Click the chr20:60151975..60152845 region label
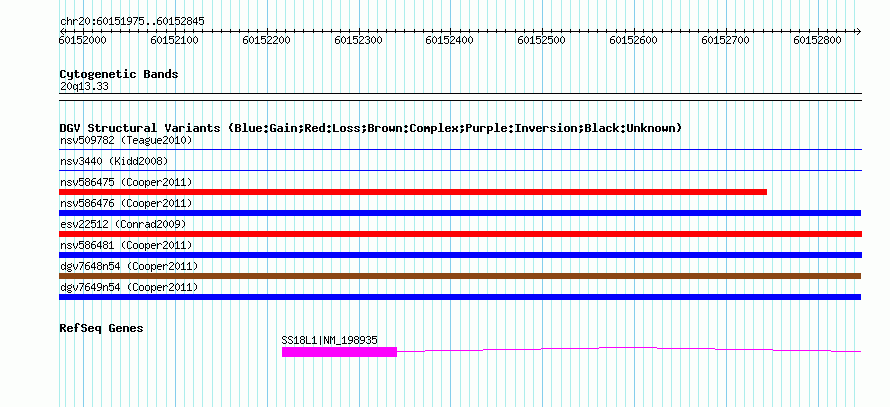Viewport: 890px width, 407px height. pos(132,22)
